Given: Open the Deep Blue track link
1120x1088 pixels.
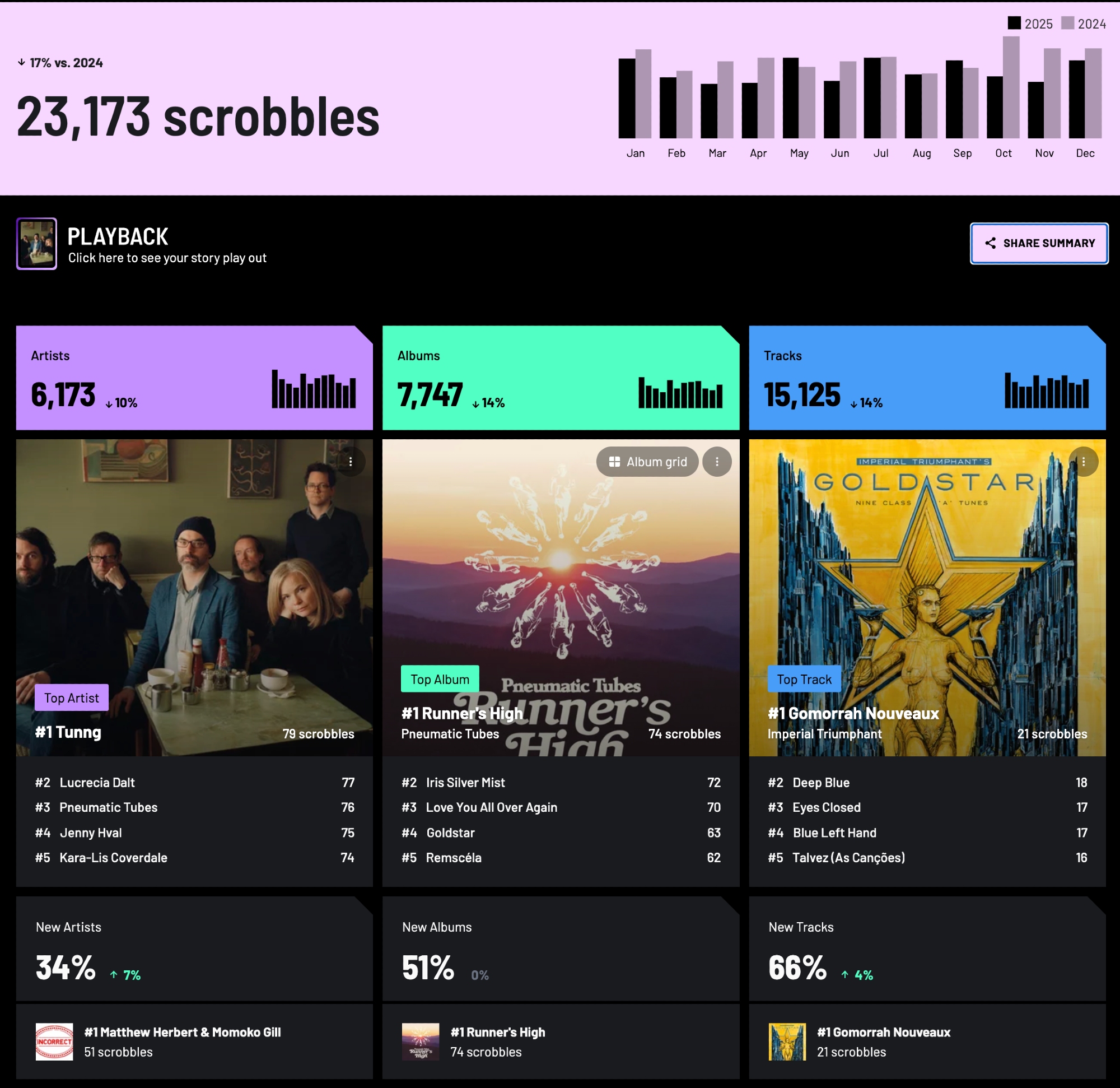Looking at the screenshot, I should [x=820, y=782].
